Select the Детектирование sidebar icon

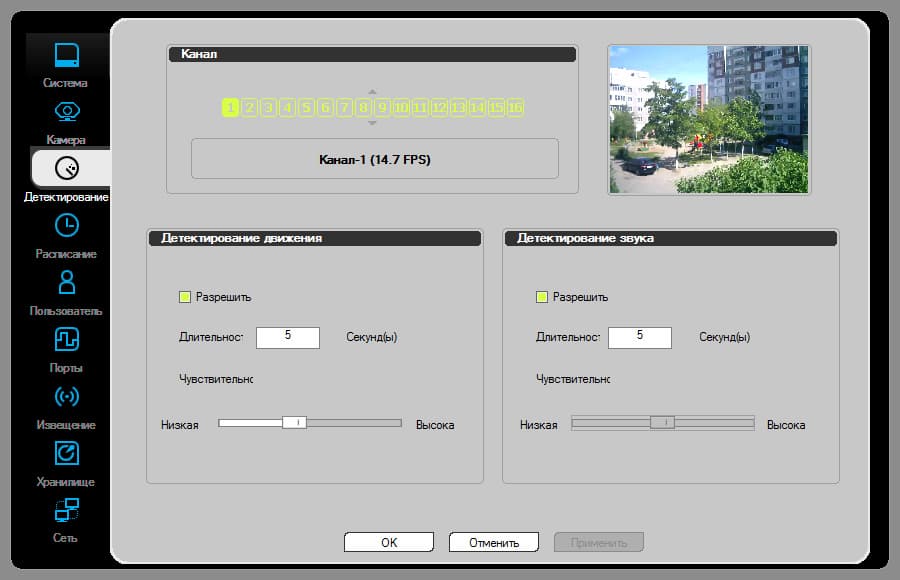[67, 168]
